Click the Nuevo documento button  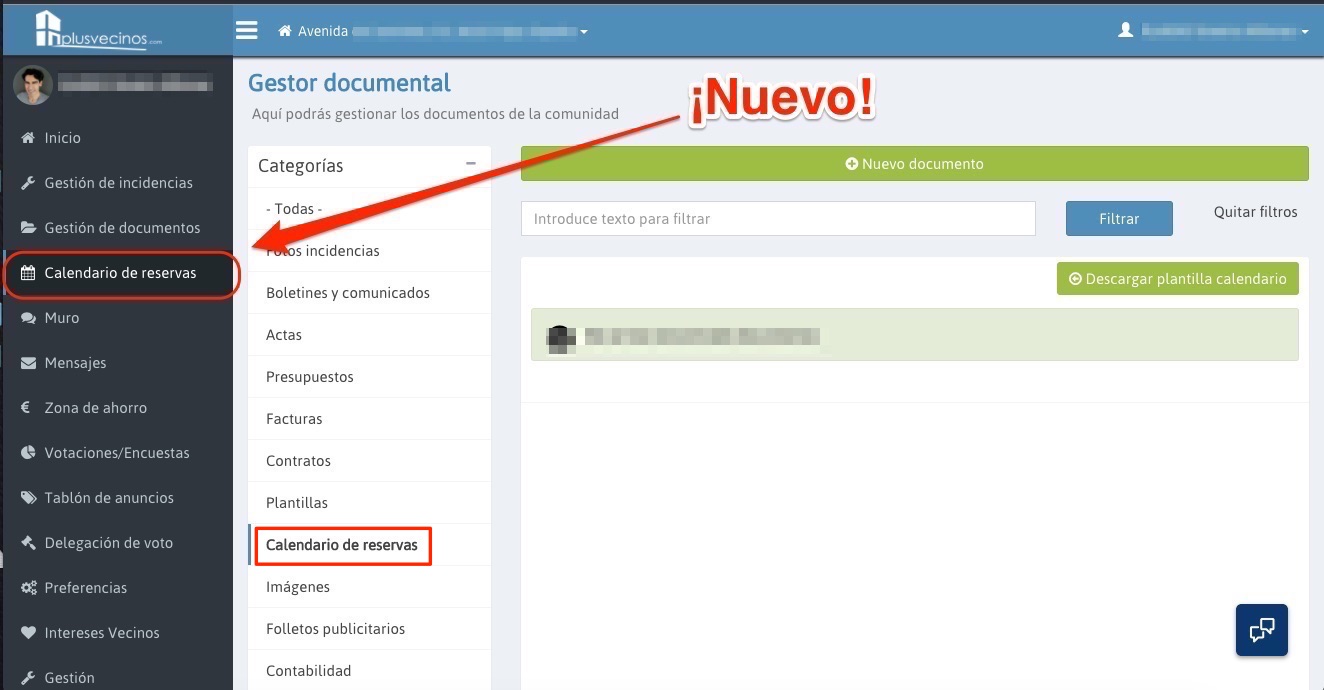point(914,164)
